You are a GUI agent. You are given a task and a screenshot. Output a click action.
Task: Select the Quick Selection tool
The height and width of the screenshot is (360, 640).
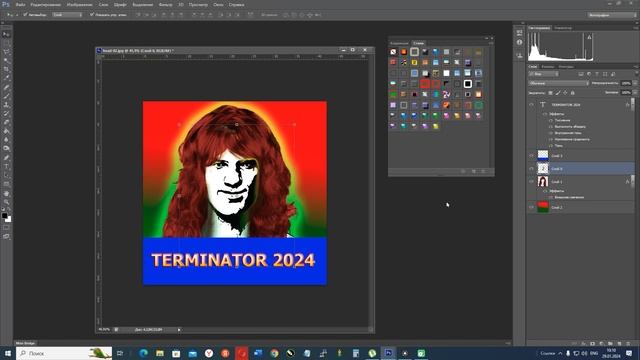click(x=6, y=60)
